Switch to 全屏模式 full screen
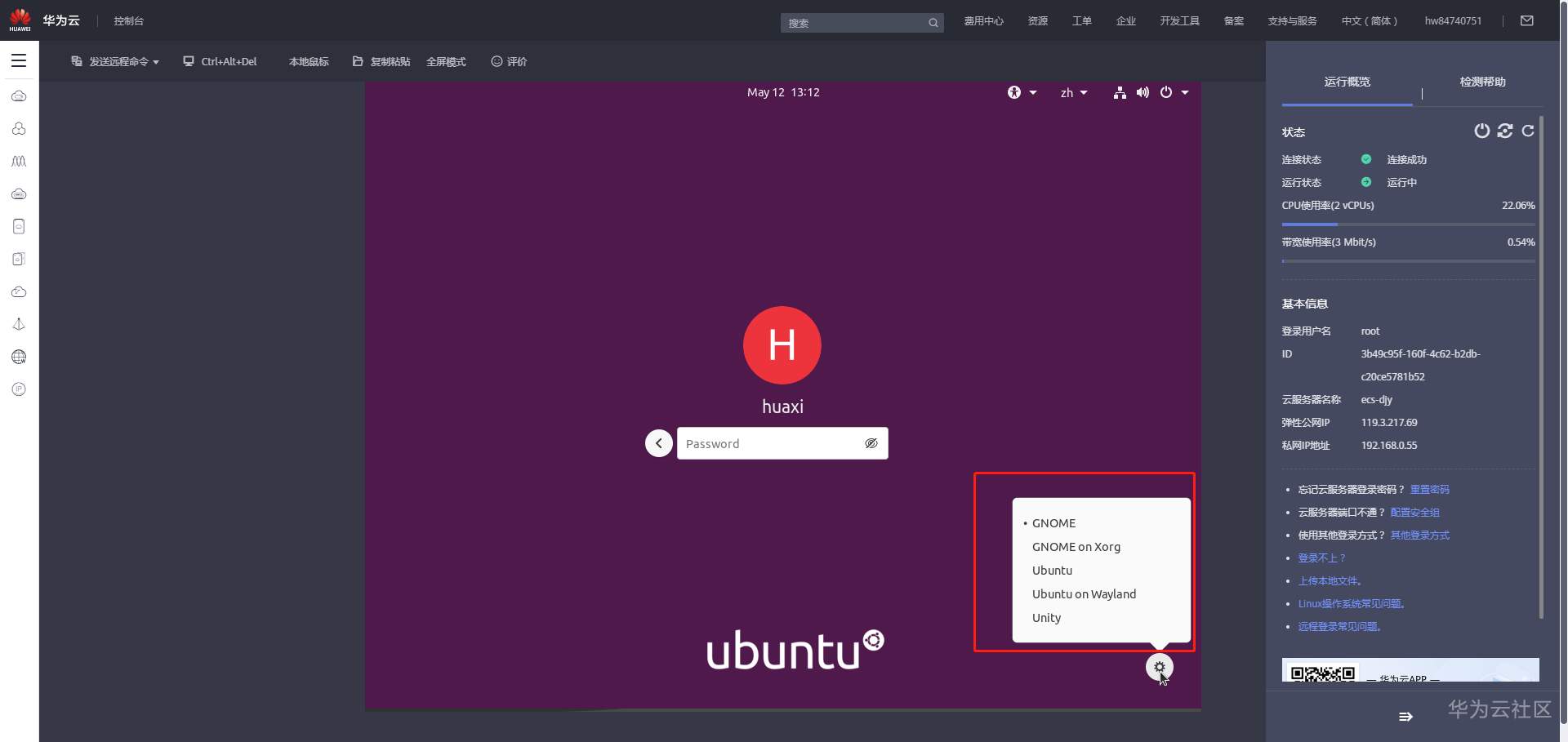 446,62
